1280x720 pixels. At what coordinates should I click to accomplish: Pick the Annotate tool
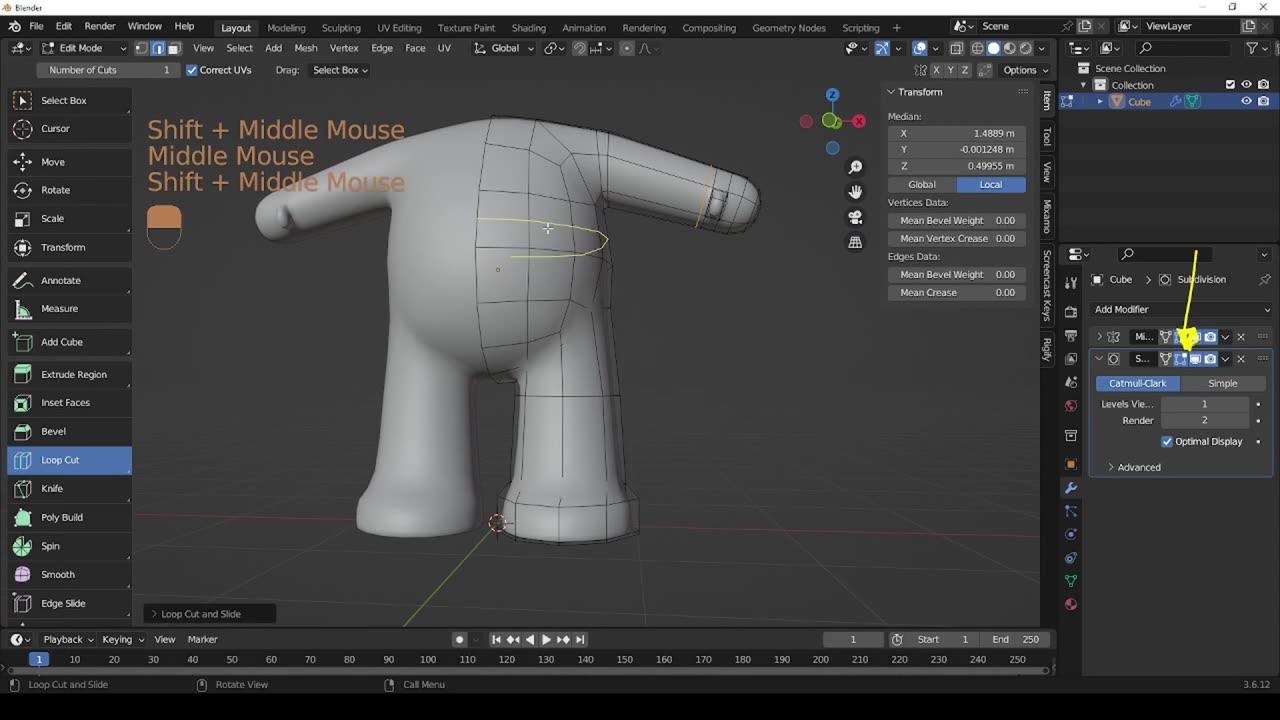69,280
